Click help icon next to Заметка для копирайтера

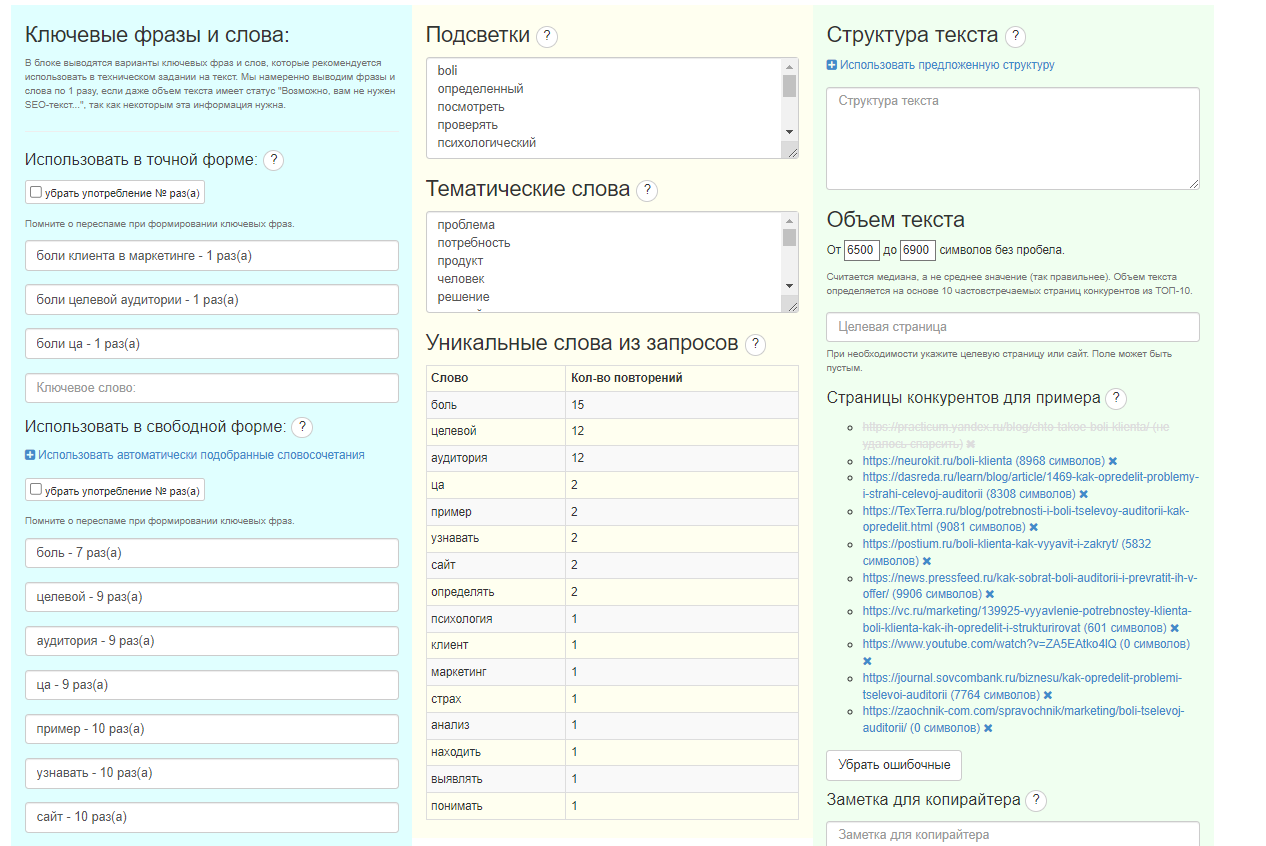point(1036,801)
